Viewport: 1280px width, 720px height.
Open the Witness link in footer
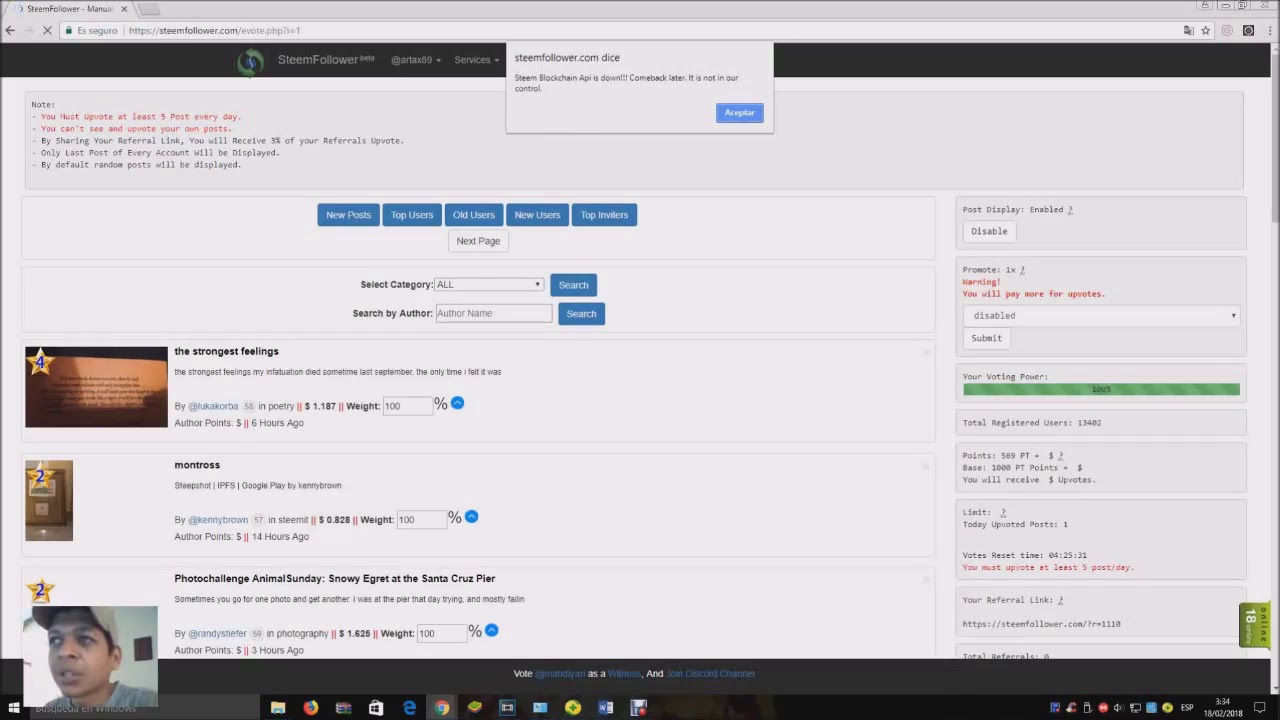click(624, 674)
